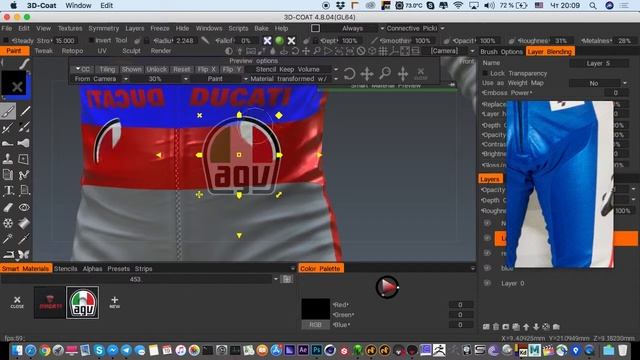Toggle the Invert Tool checkbox
Viewport: 640px width, 360px height.
click(92, 40)
